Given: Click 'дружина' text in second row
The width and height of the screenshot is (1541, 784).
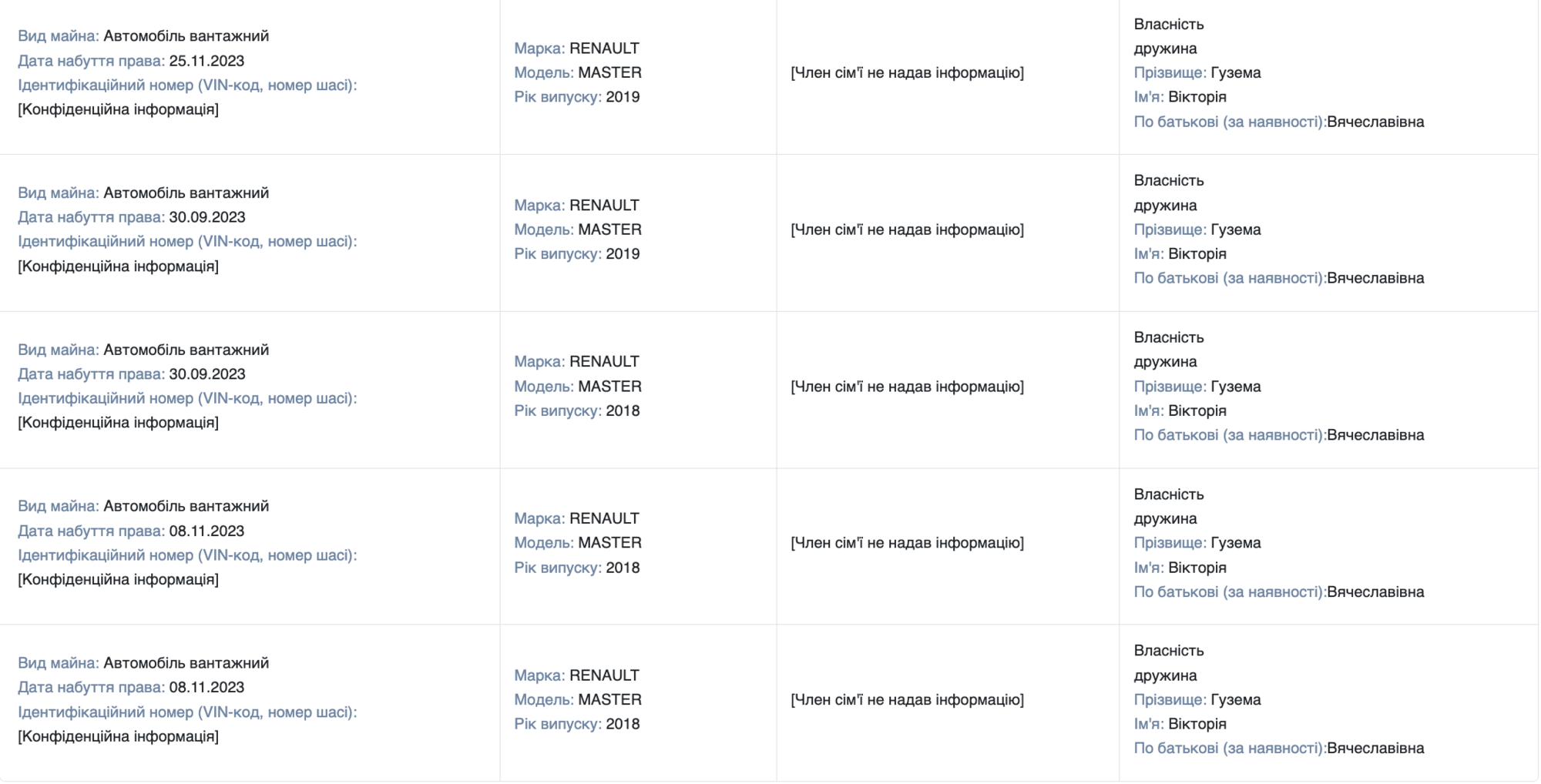Looking at the screenshot, I should tap(1165, 205).
